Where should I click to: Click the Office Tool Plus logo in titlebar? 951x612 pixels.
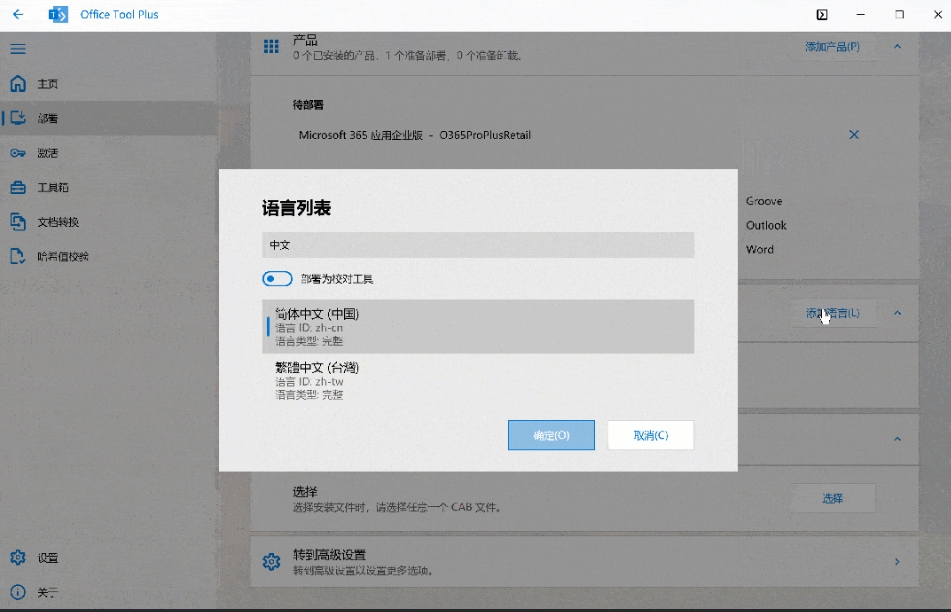pos(57,14)
